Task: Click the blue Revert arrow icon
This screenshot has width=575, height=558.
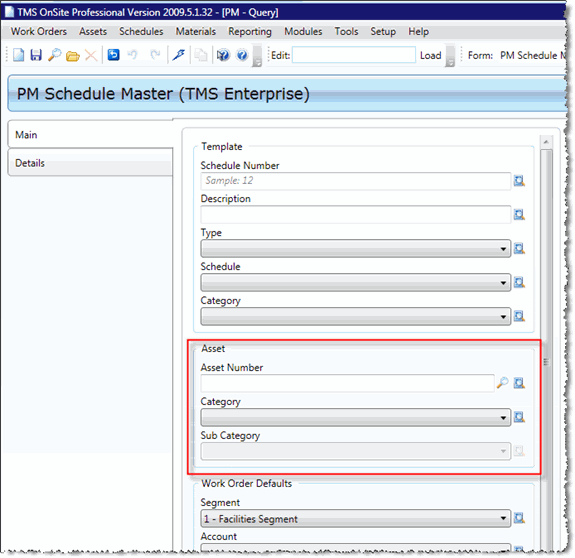Action: (114, 55)
